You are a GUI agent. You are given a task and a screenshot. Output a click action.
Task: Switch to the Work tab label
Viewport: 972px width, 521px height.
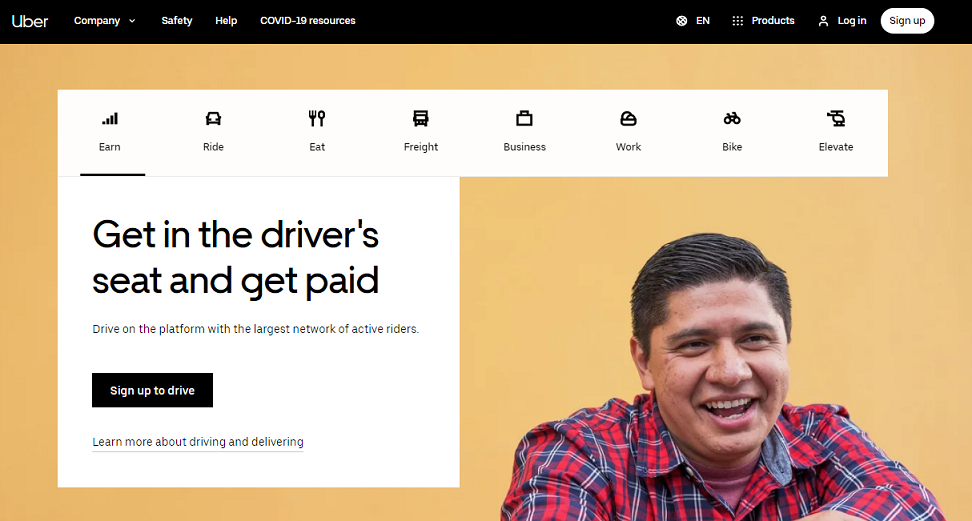point(628,147)
